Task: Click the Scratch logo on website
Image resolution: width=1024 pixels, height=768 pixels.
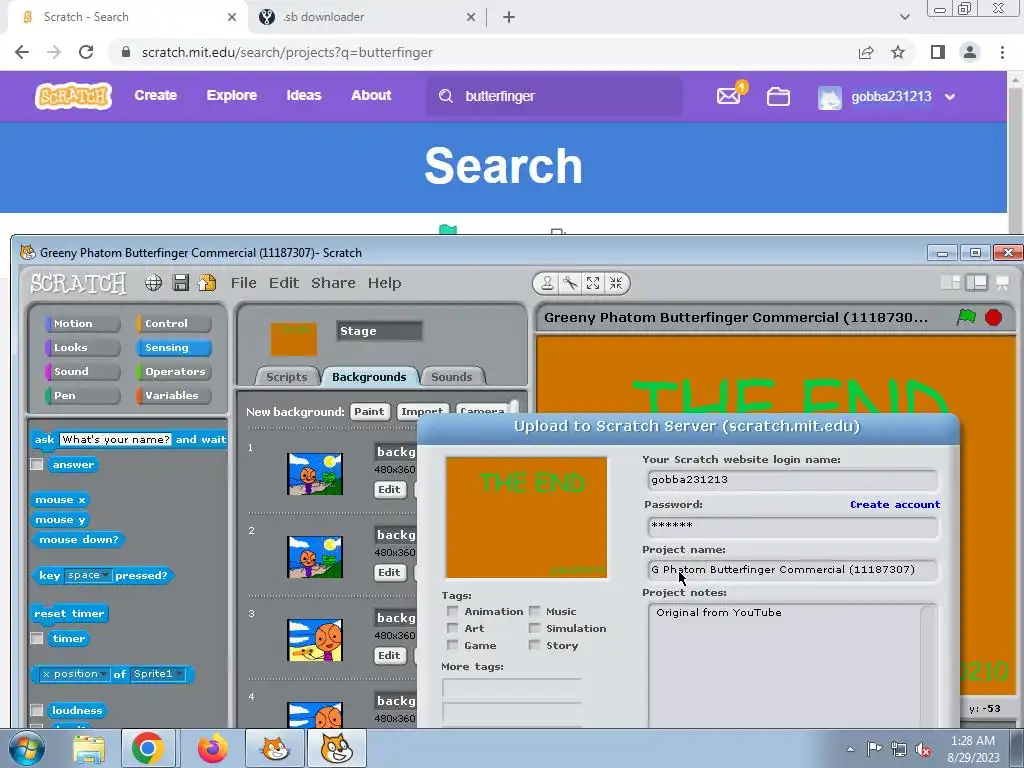Action: (x=73, y=95)
